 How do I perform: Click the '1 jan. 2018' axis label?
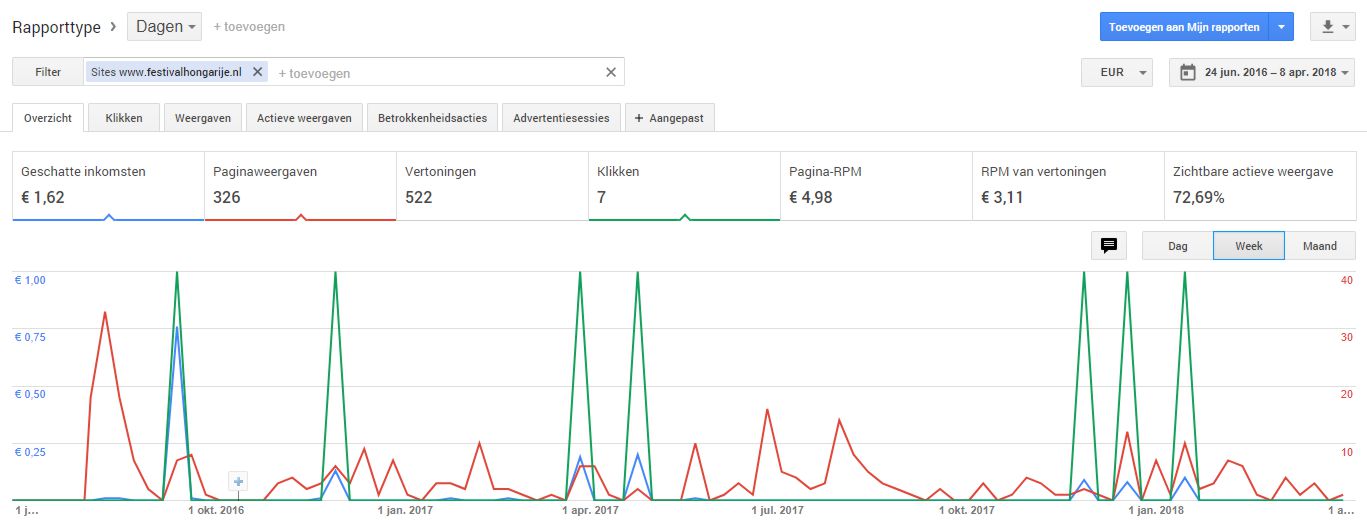[1156, 510]
